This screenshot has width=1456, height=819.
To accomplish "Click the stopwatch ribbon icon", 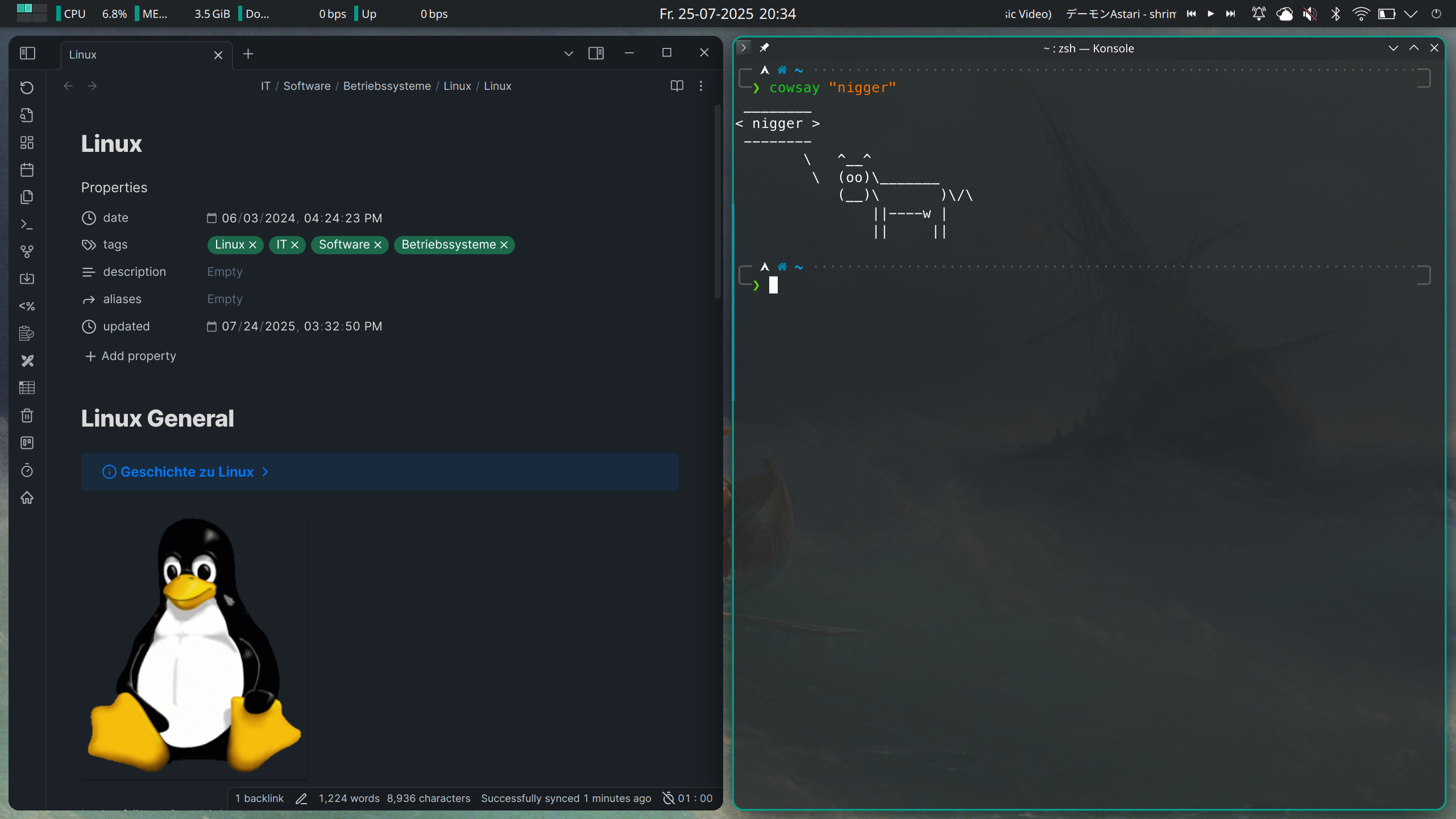I will point(27,470).
